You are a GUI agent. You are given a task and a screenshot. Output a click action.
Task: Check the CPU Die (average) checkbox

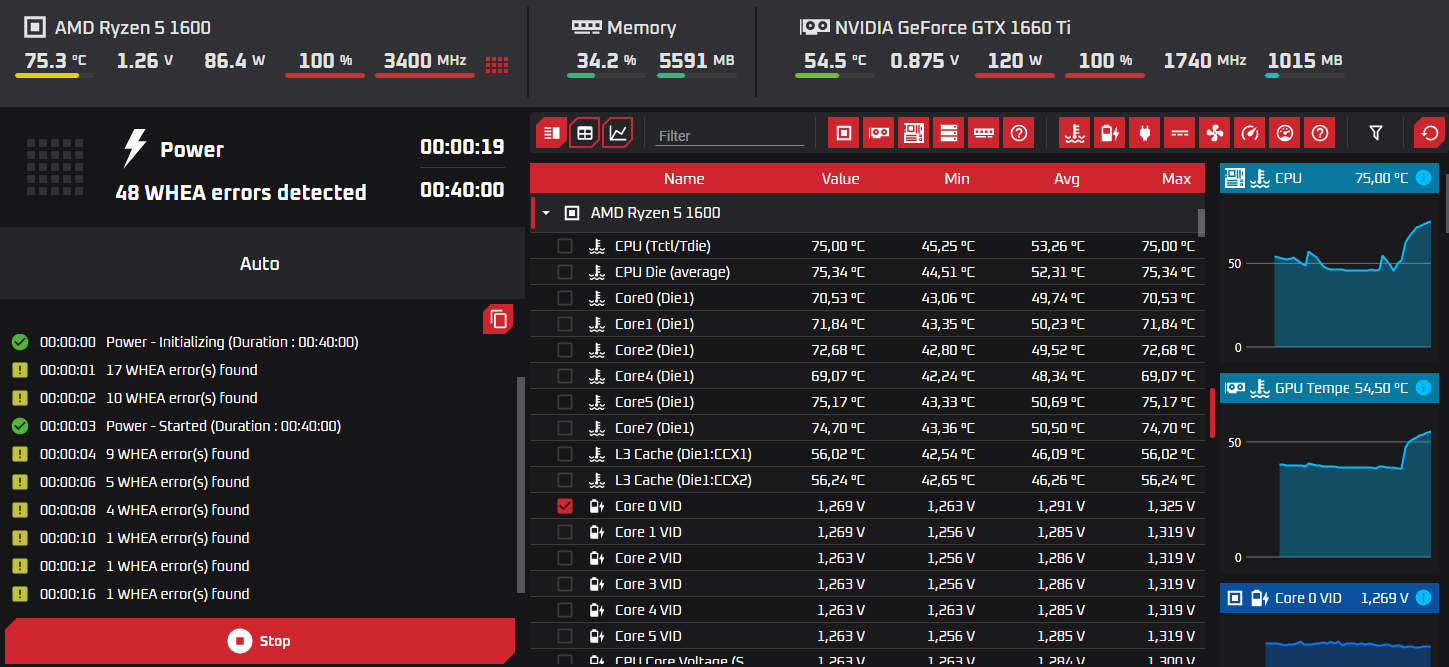[565, 272]
